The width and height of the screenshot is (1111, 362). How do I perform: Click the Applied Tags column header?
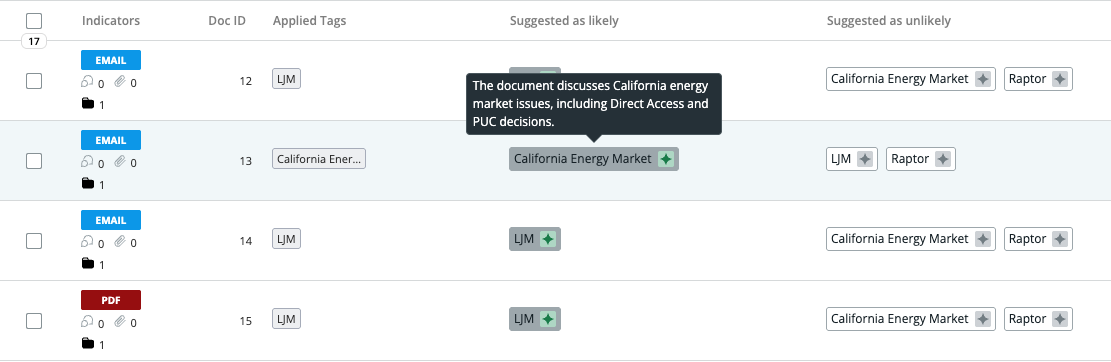point(310,21)
